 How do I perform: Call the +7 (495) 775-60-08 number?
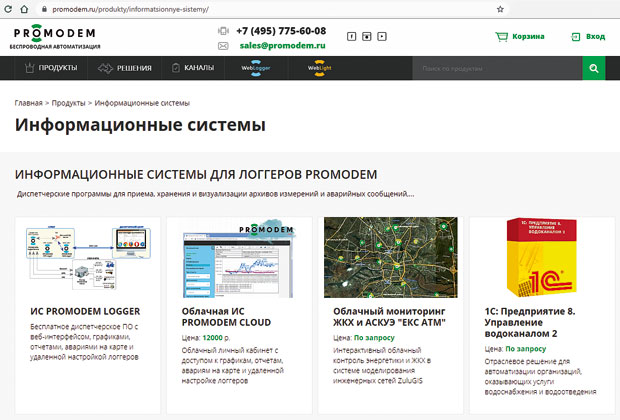point(281,31)
